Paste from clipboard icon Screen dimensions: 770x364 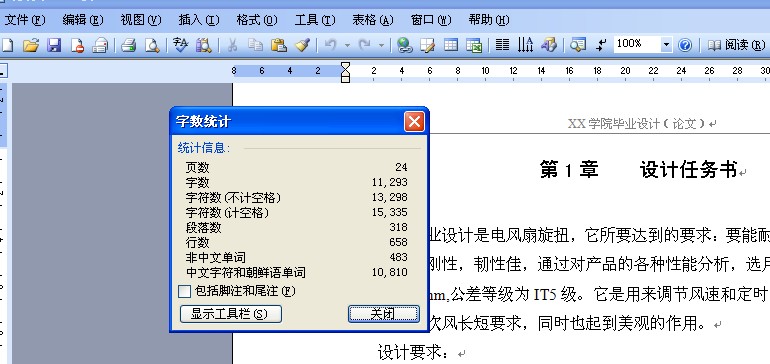(278, 46)
